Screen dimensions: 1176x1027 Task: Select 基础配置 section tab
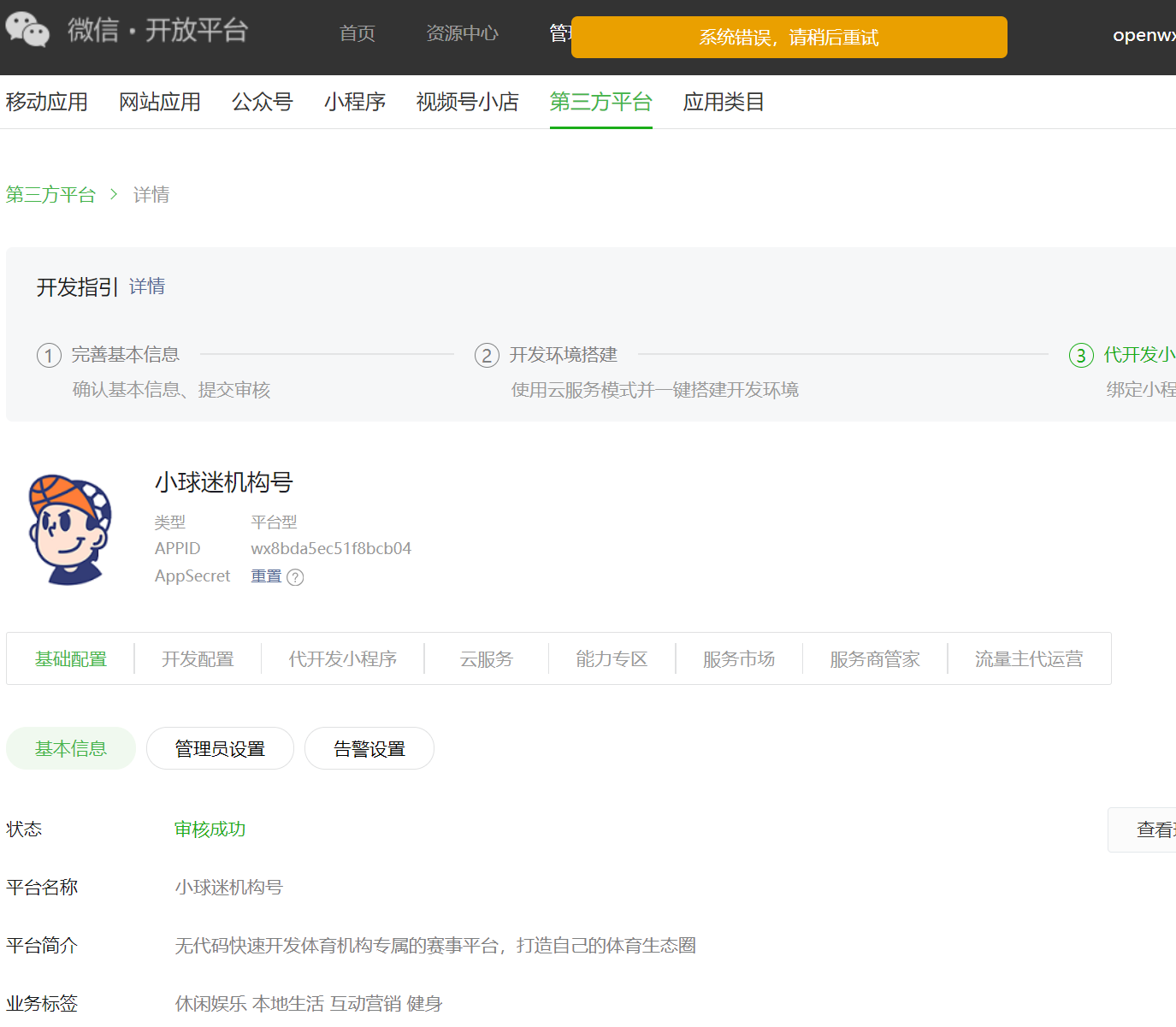[x=71, y=659]
